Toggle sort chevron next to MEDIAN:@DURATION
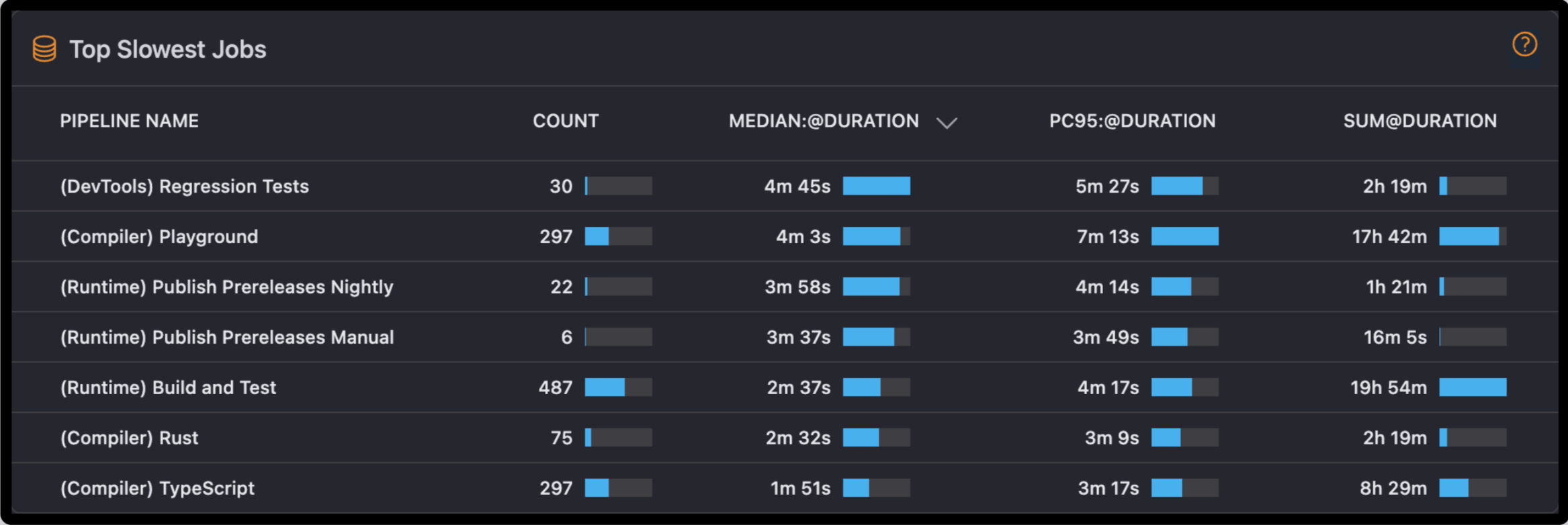Viewport: 1568px width, 525px height. point(947,123)
